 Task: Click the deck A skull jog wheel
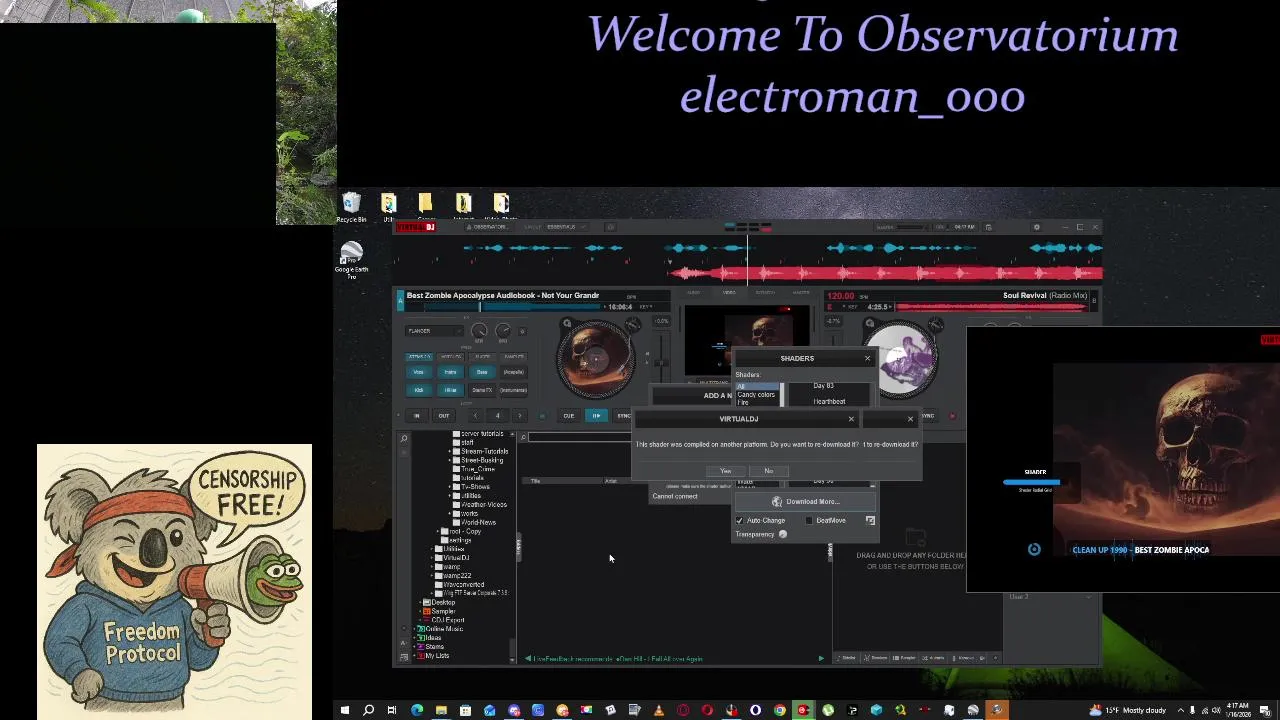(x=596, y=360)
